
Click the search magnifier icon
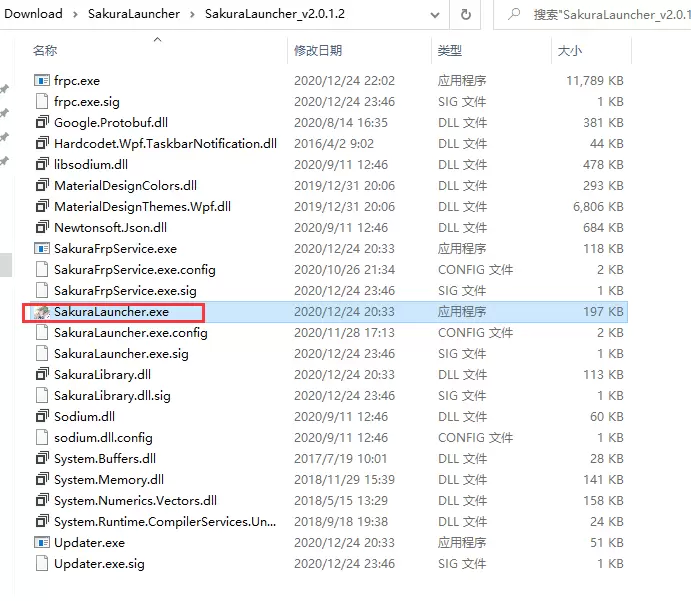click(513, 15)
